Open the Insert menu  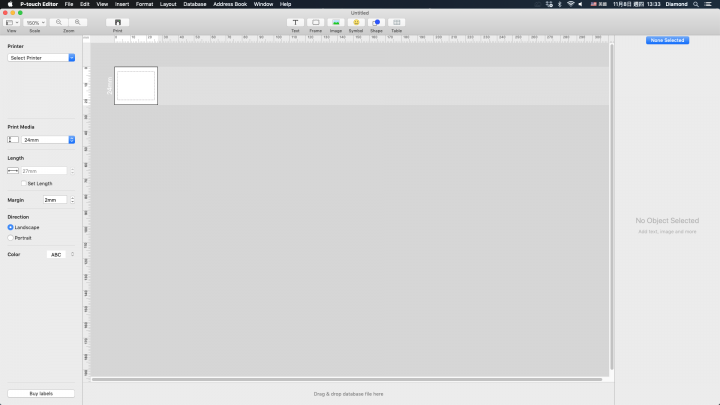(122, 4)
